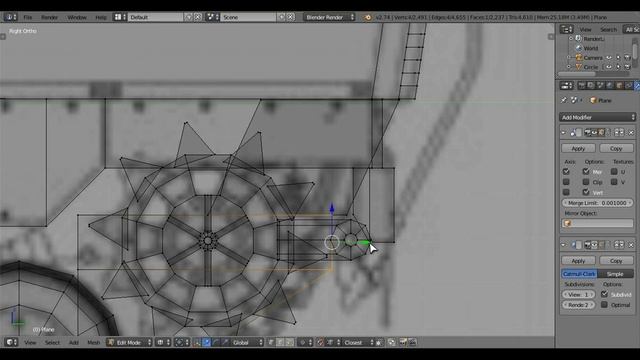Apply the Mirror modifier
The width and height of the screenshot is (640, 360).
(x=578, y=149)
